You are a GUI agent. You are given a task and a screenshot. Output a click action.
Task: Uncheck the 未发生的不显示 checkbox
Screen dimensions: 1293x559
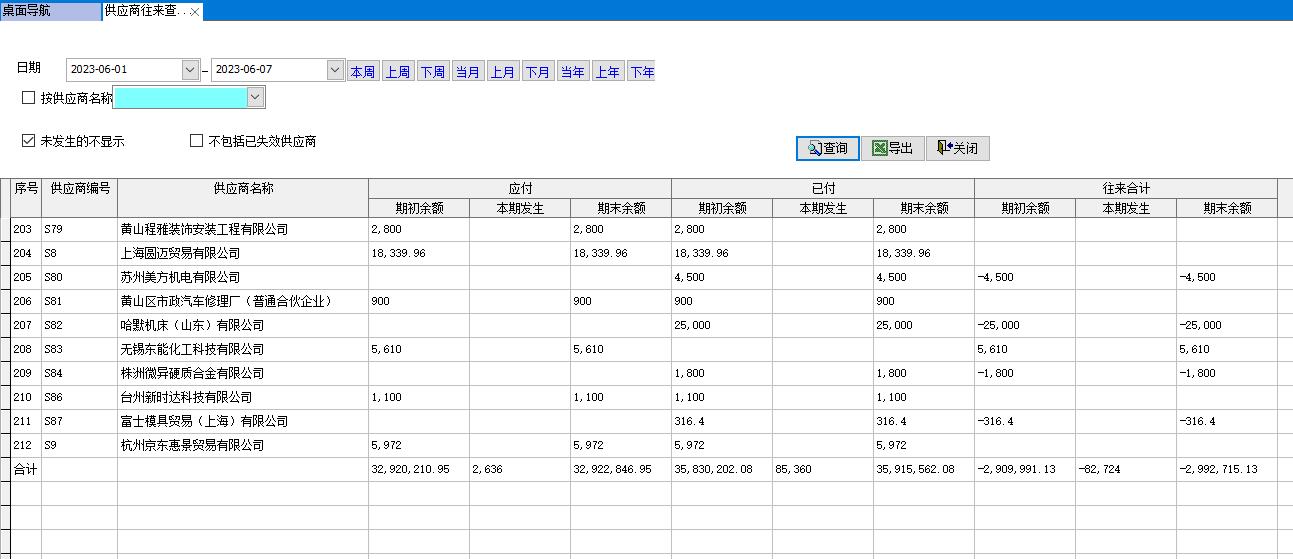pos(29,141)
